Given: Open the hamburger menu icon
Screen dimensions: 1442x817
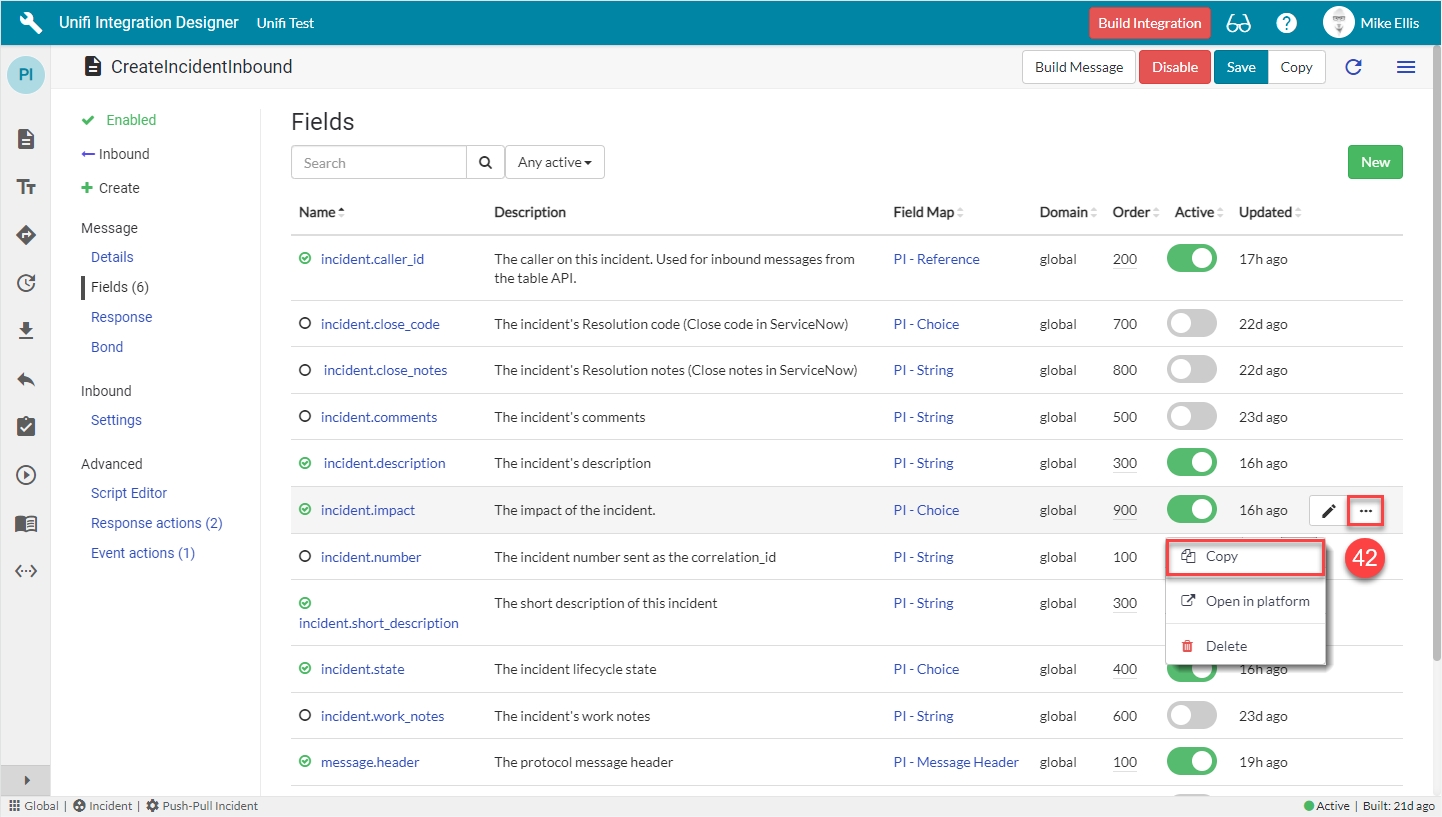Looking at the screenshot, I should [x=1405, y=67].
